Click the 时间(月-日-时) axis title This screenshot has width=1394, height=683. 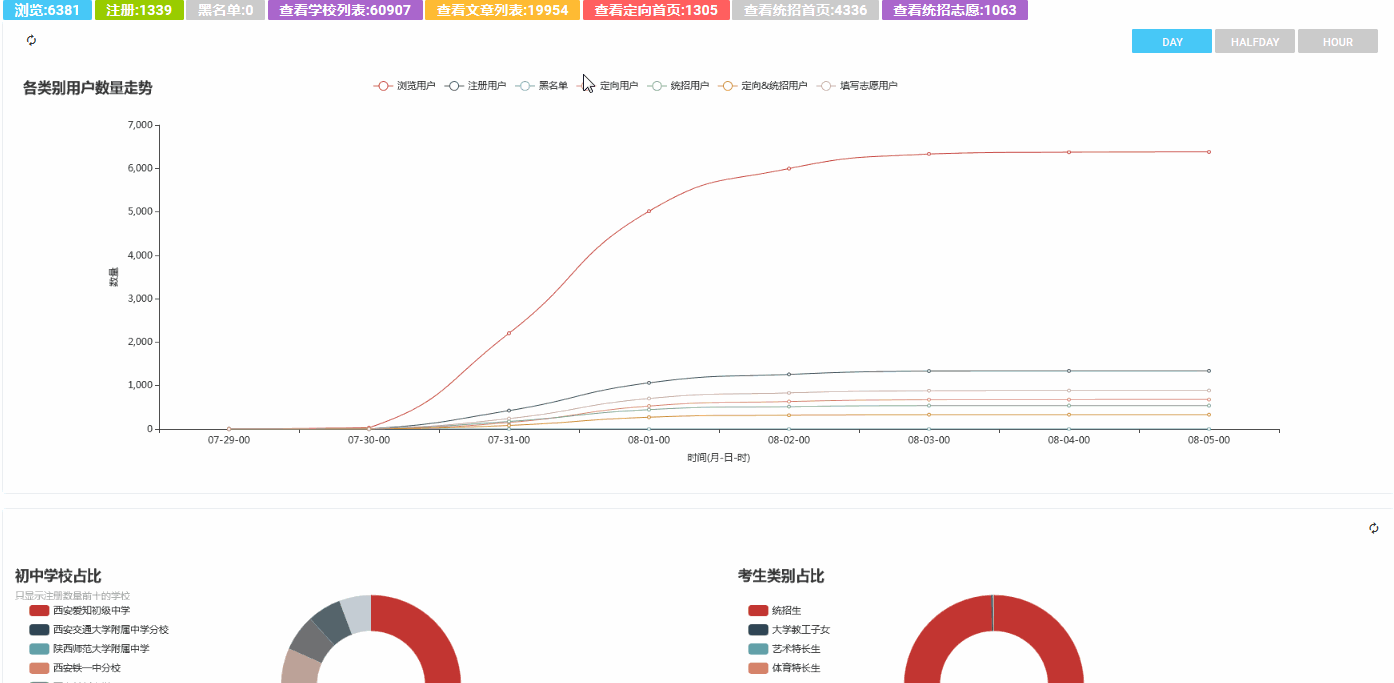[719, 458]
